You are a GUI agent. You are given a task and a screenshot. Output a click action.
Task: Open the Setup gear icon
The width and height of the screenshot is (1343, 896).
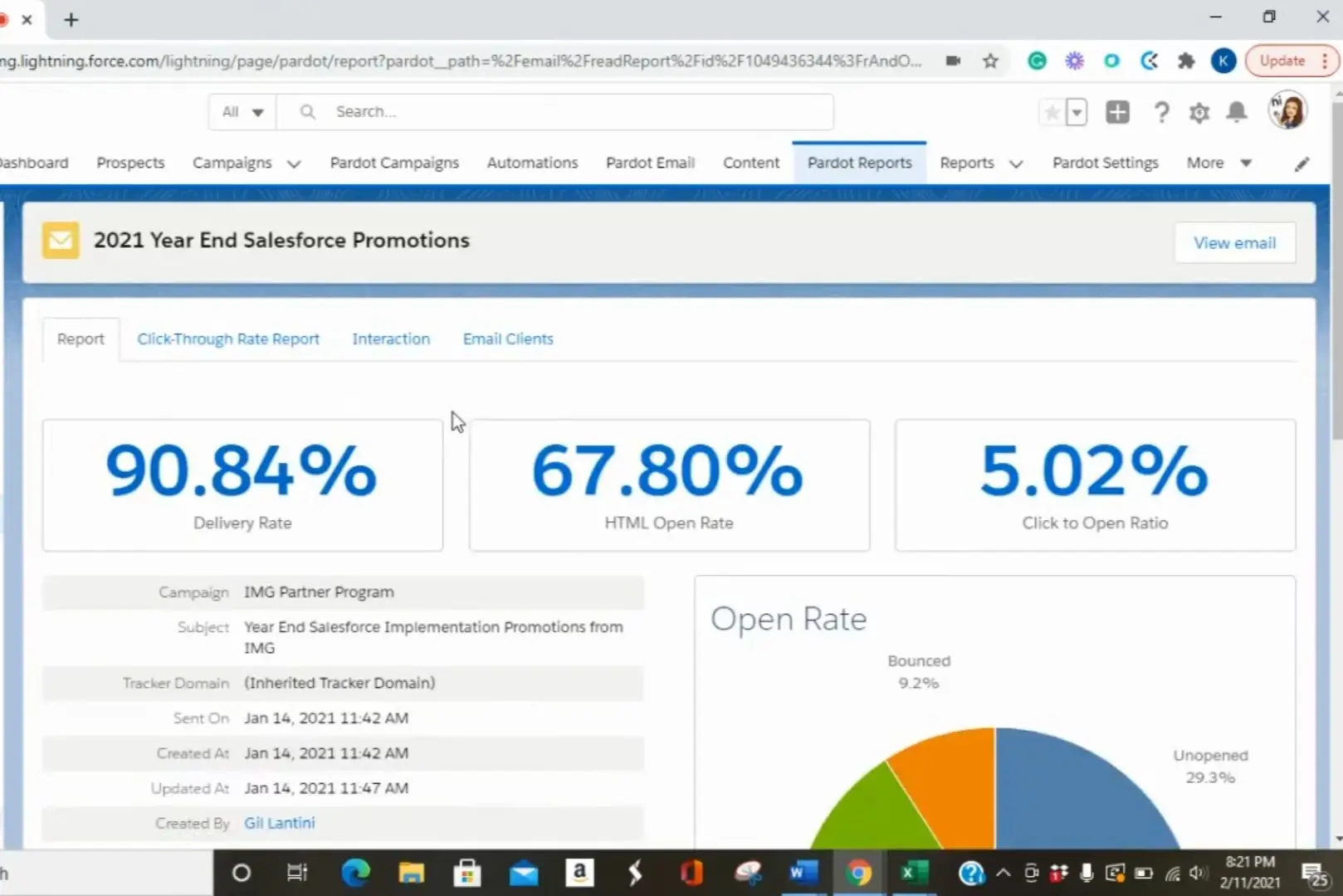pos(1199,112)
